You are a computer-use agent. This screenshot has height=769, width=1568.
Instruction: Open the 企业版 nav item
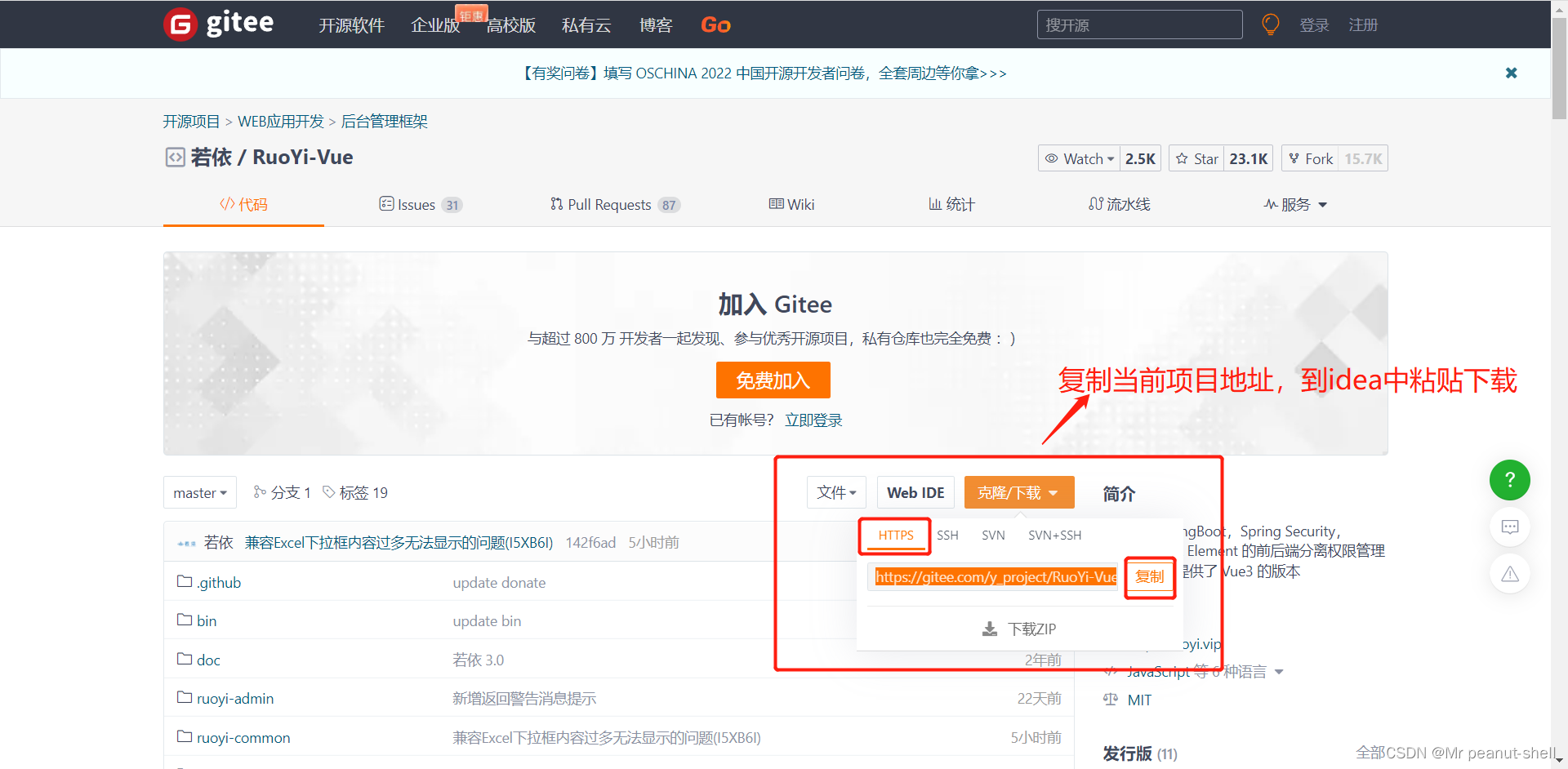tap(435, 25)
